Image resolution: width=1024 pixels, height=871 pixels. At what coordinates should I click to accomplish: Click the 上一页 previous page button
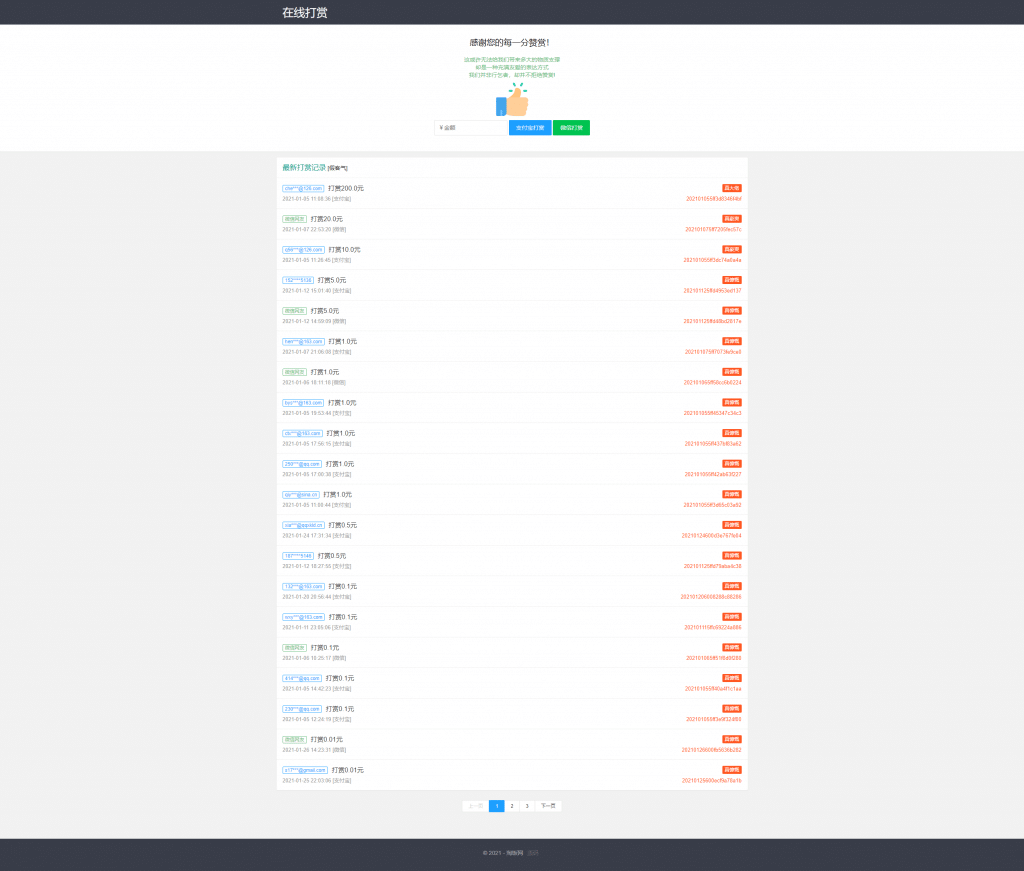[475, 806]
